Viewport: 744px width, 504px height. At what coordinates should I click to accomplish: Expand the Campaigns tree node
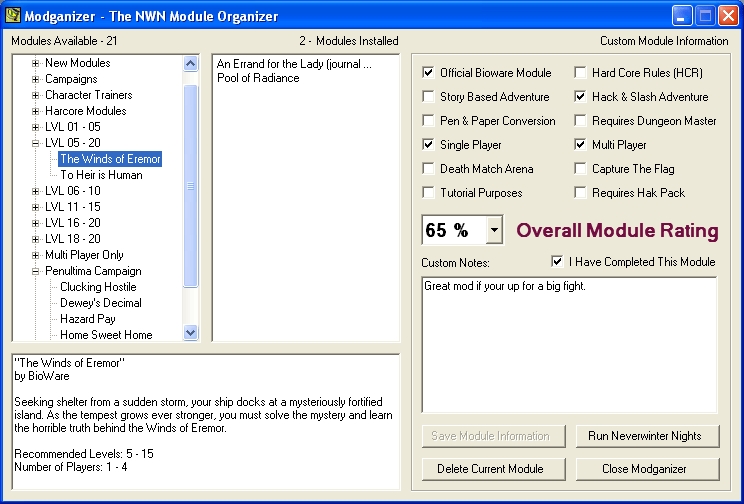(36, 79)
